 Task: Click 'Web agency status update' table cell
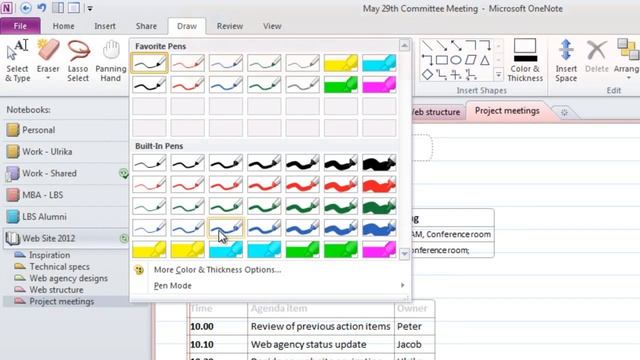(321, 344)
